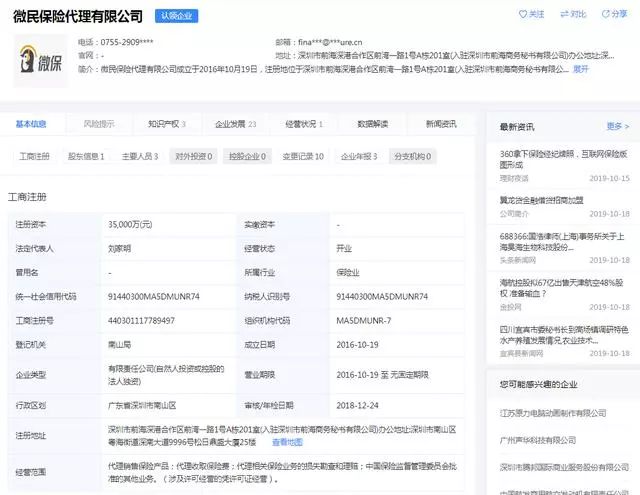Click business term 2016-10-19 至 无固定期限
Viewport: 640px width, 495px height.
(x=382, y=375)
